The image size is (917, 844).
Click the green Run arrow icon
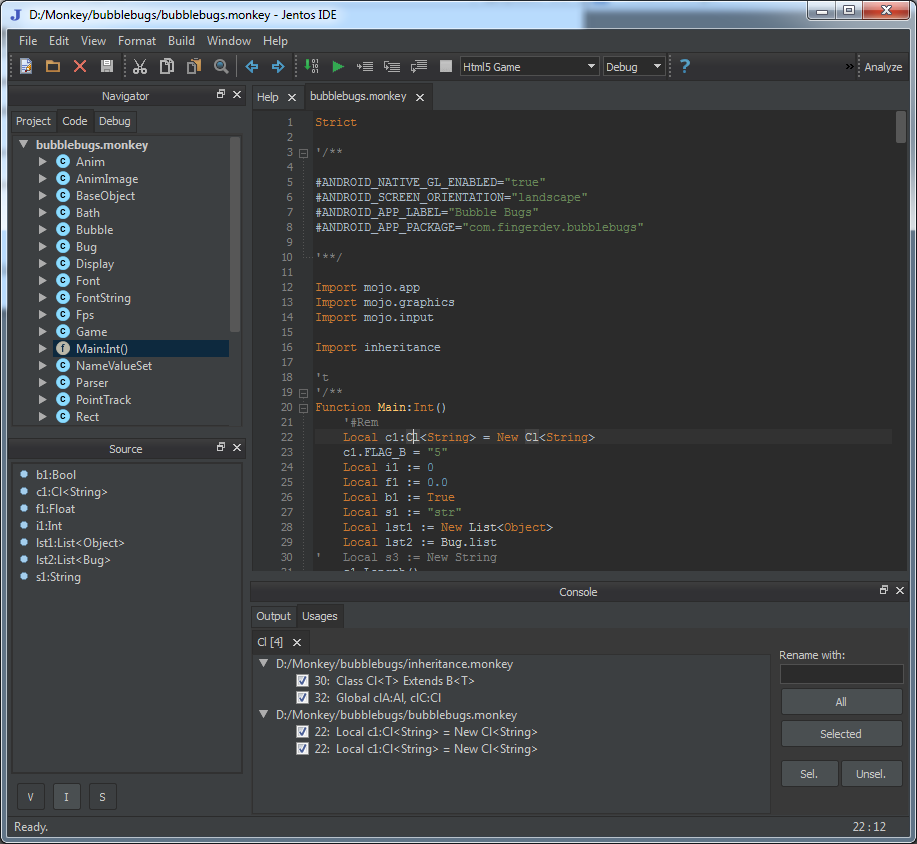338,66
